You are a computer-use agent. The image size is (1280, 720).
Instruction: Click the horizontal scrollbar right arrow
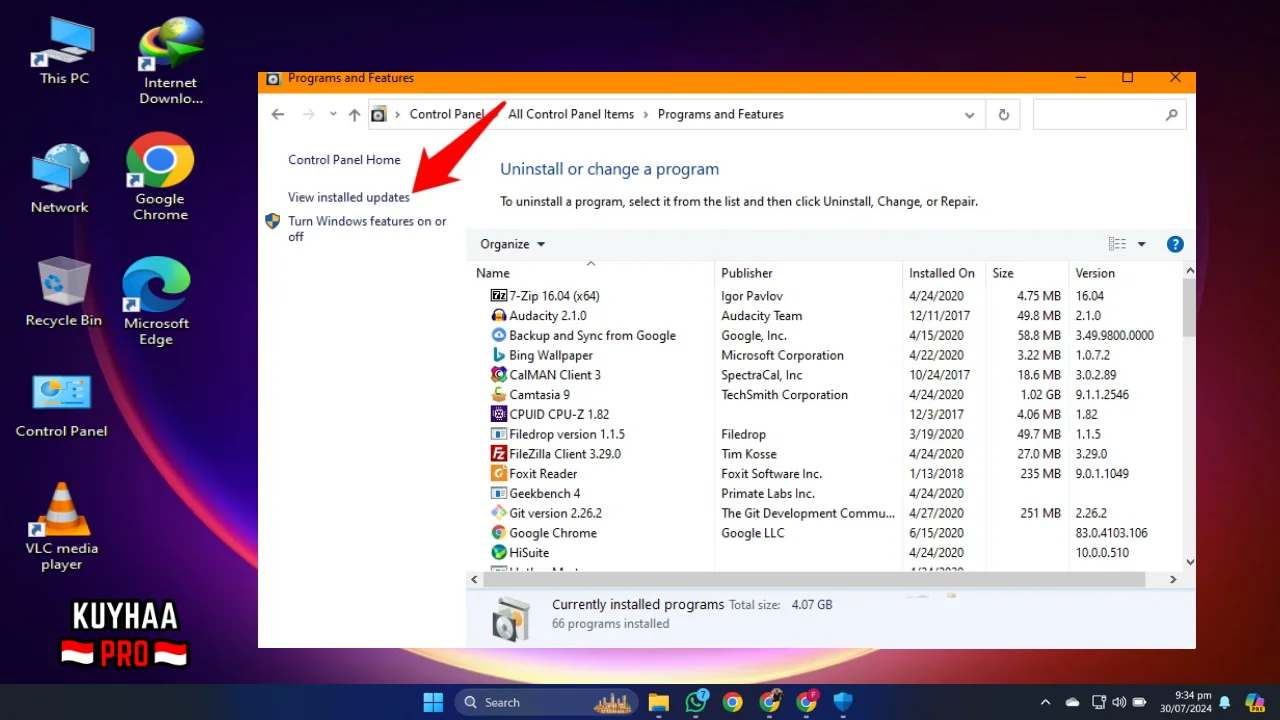1174,579
